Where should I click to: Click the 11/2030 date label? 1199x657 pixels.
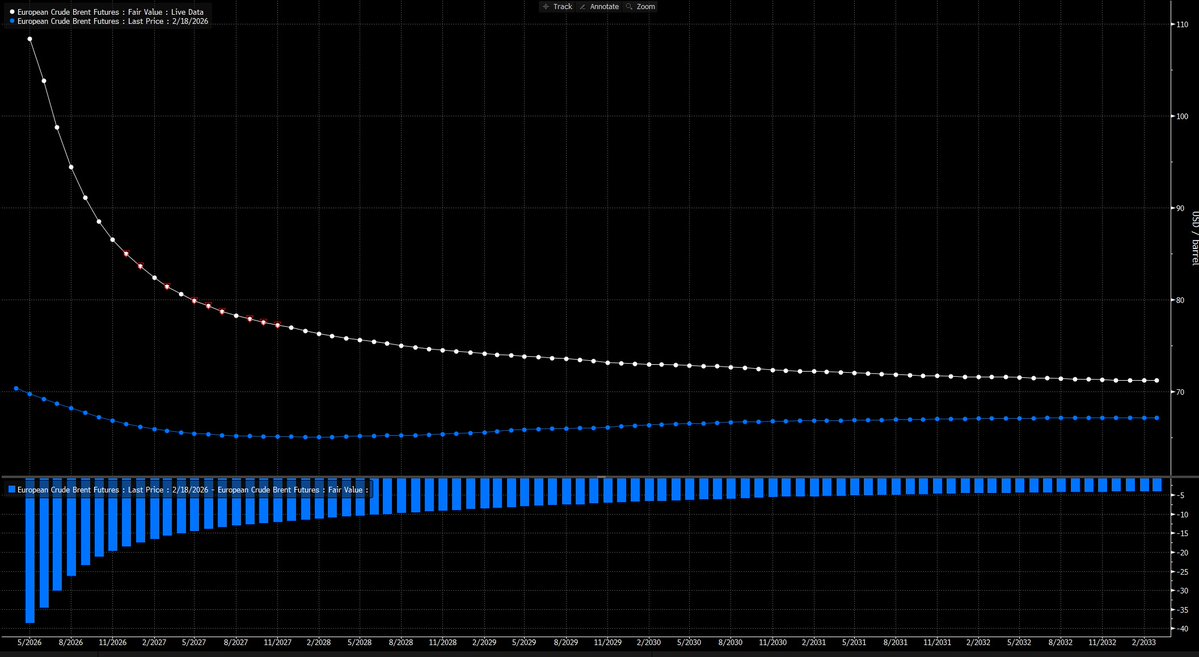772,644
